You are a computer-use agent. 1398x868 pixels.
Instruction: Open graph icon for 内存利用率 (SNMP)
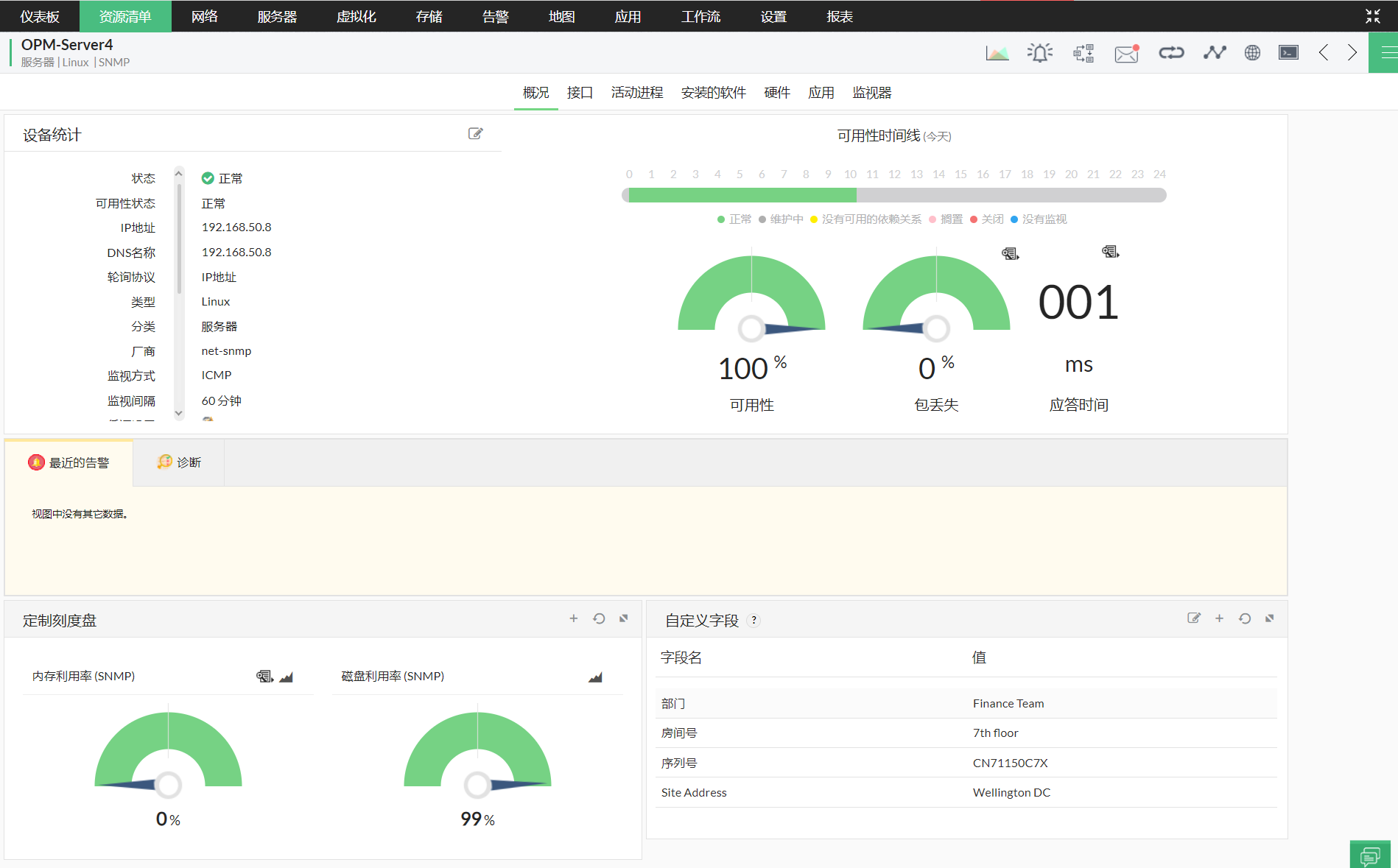click(287, 677)
